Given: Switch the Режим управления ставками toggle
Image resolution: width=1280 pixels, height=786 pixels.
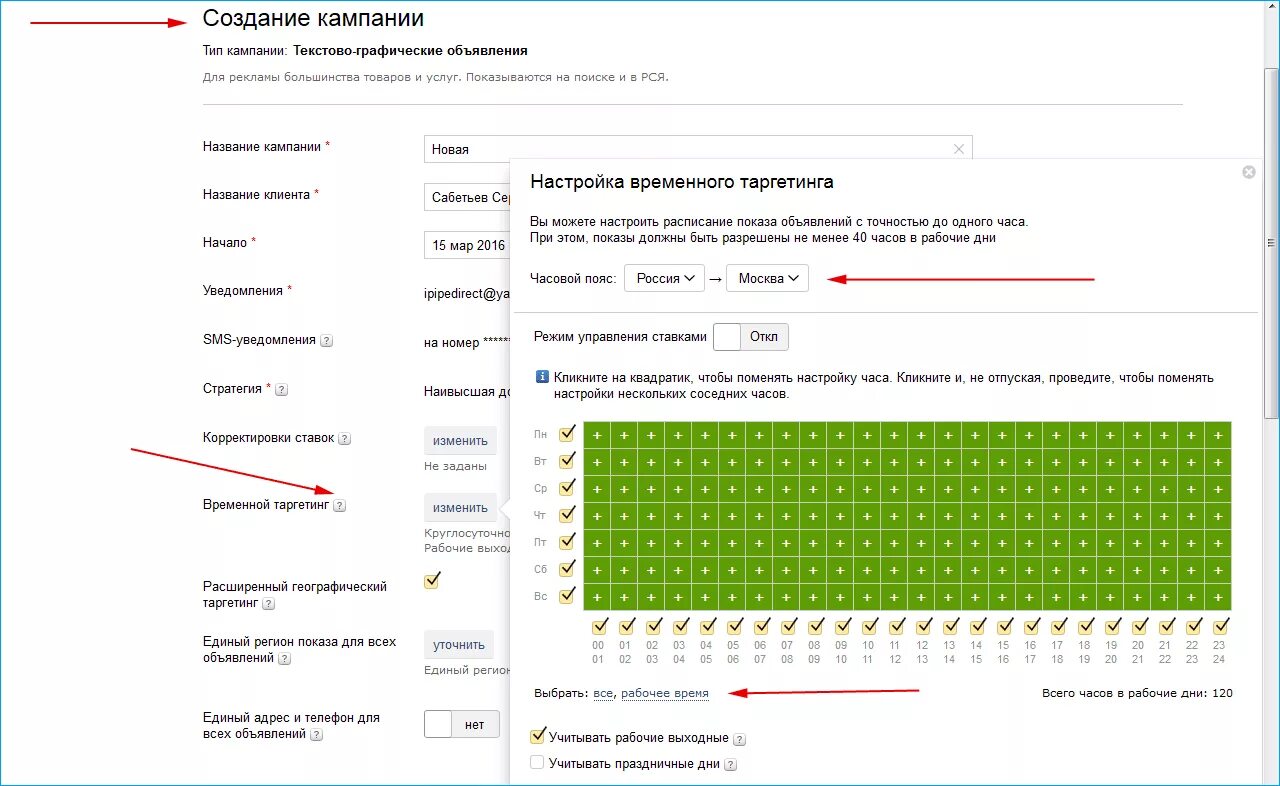Looking at the screenshot, I should 751,337.
